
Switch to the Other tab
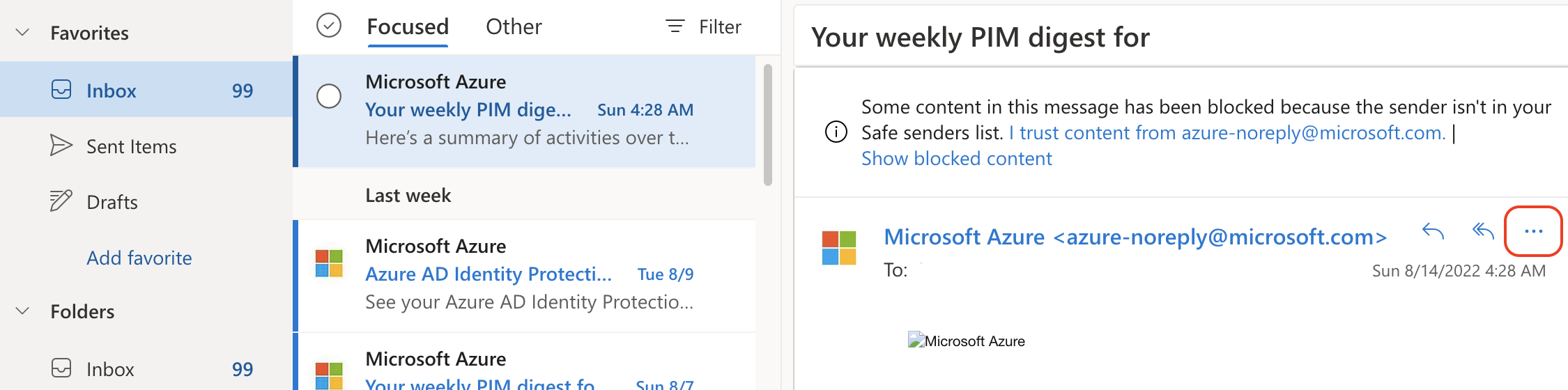point(514,26)
